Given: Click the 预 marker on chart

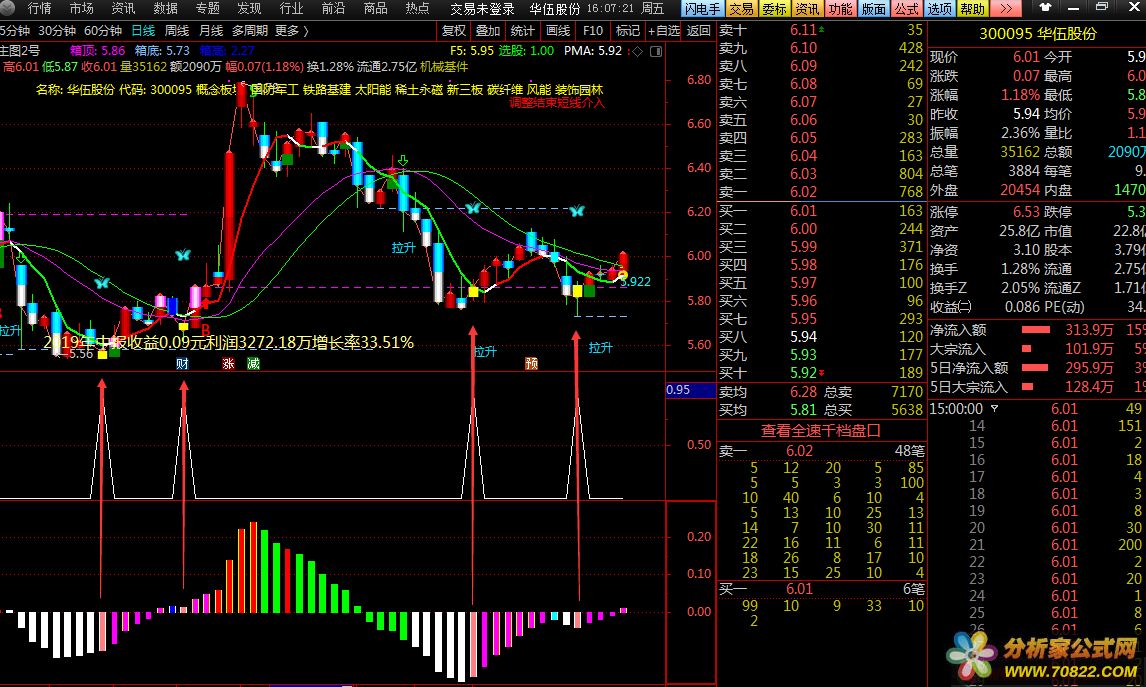Looking at the screenshot, I should 531,363.
